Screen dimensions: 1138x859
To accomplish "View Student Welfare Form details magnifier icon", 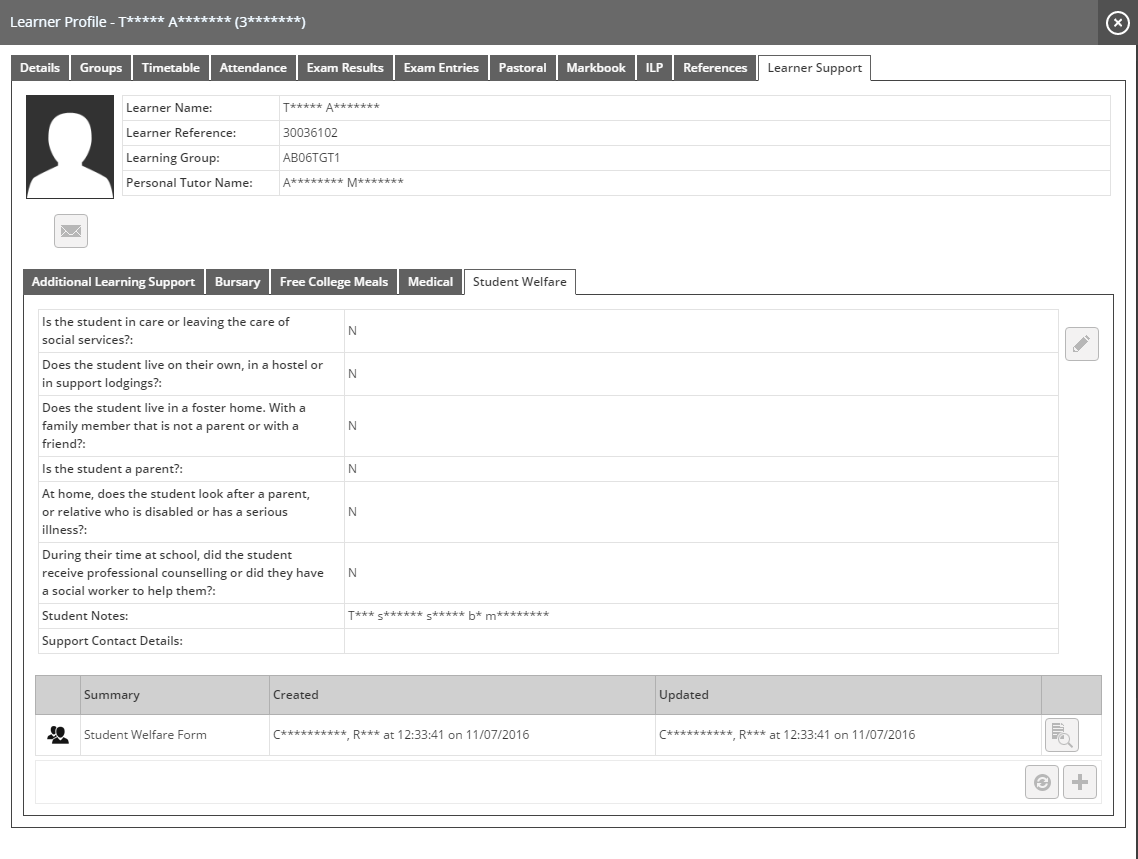I will 1061,735.
